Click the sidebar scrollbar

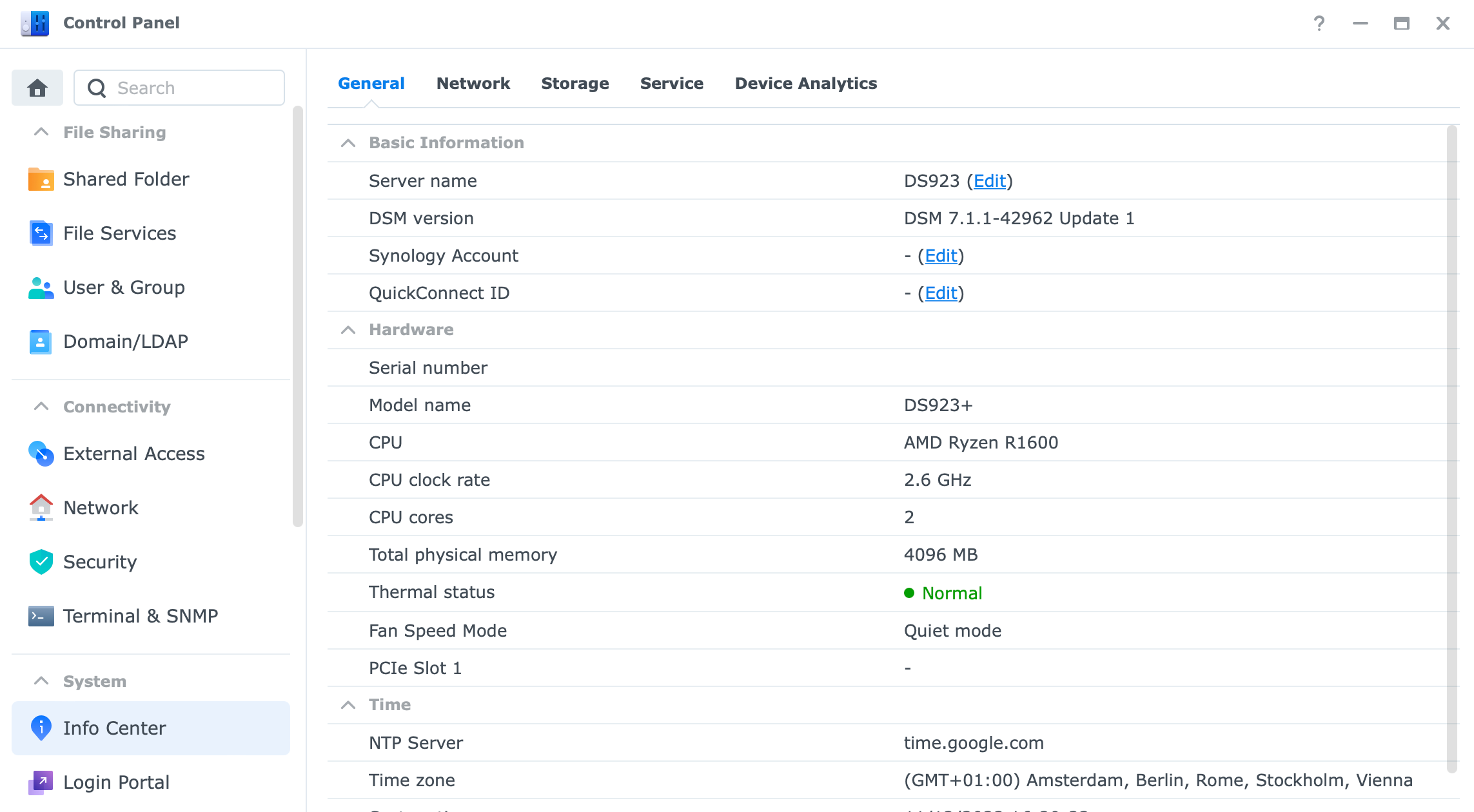pos(297,316)
